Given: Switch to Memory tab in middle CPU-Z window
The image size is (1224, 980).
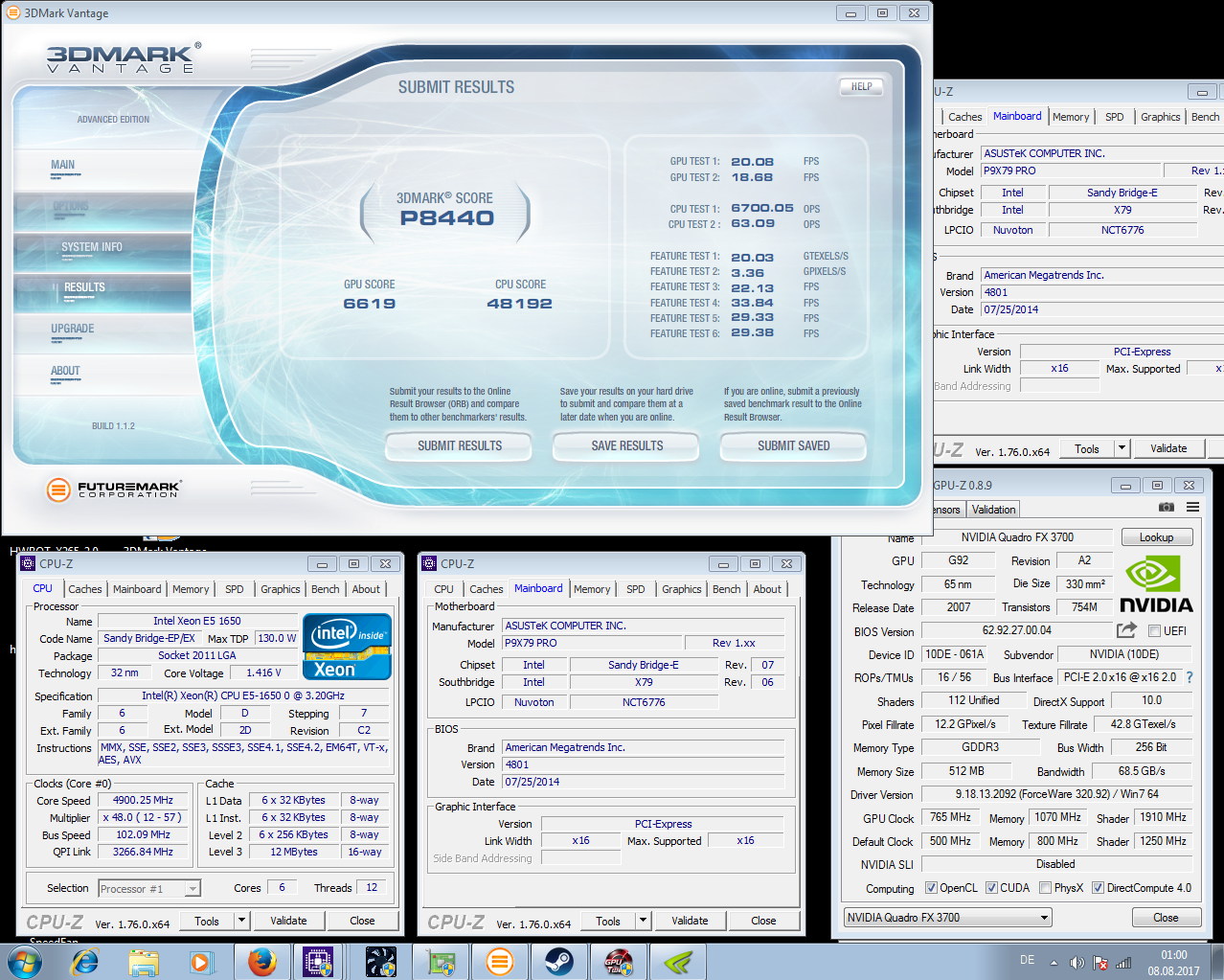Looking at the screenshot, I should (592, 589).
